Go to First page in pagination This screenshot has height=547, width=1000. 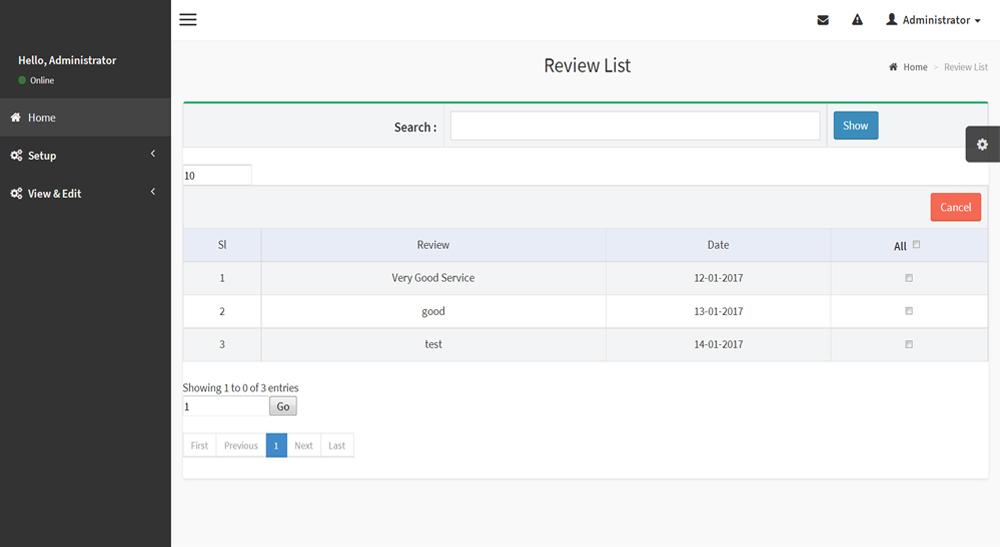200,446
